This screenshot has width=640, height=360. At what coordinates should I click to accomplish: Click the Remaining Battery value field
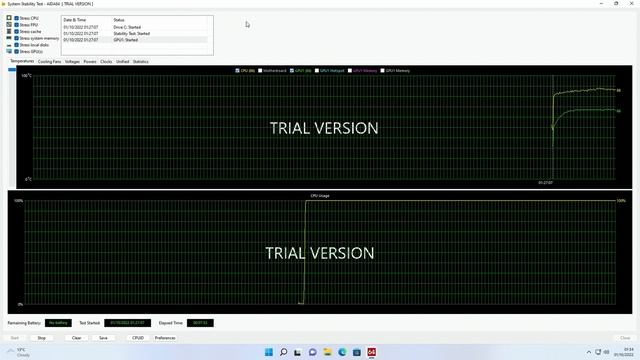tap(58, 323)
